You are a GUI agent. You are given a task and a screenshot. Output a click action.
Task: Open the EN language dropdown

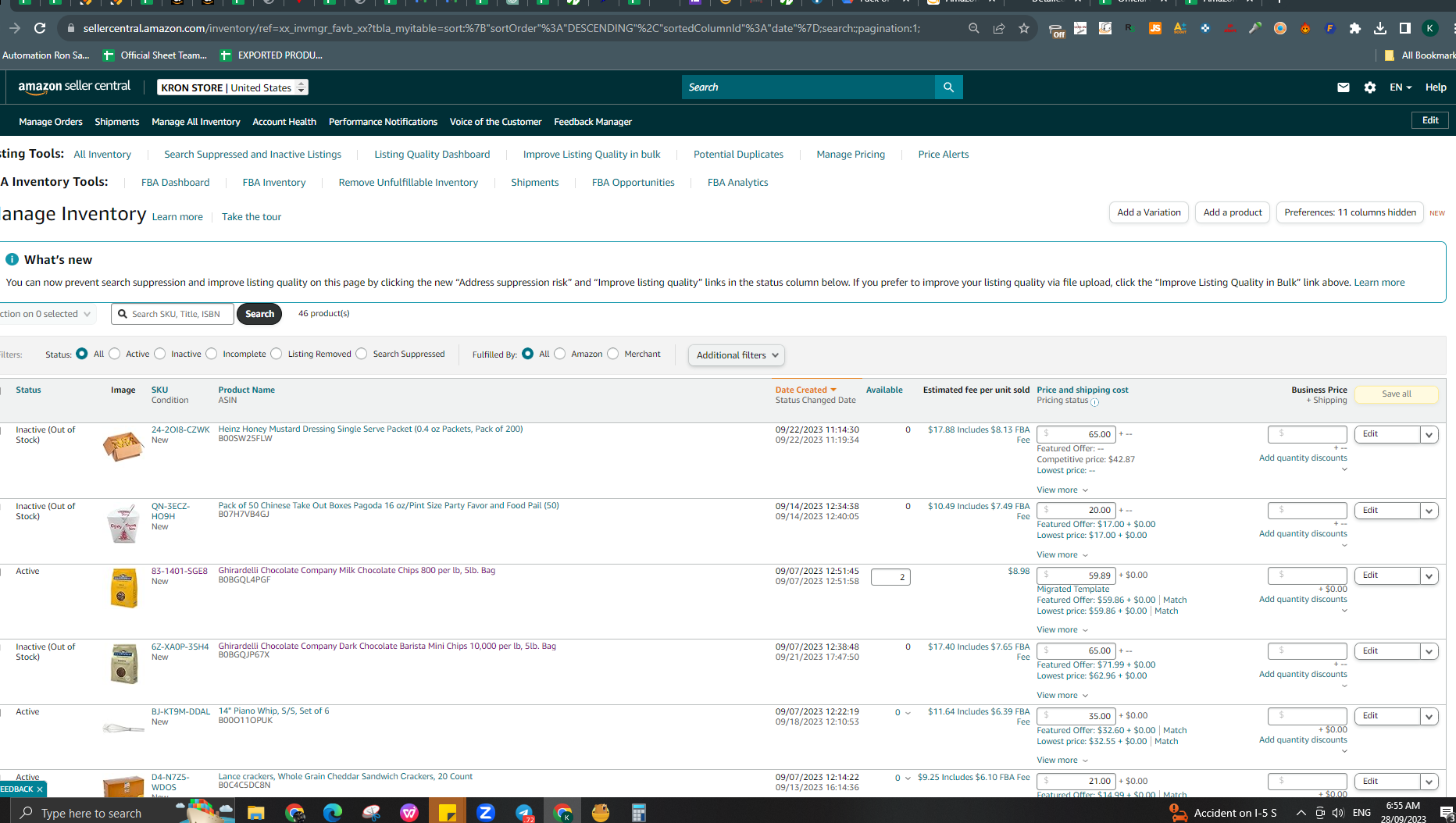(1401, 87)
